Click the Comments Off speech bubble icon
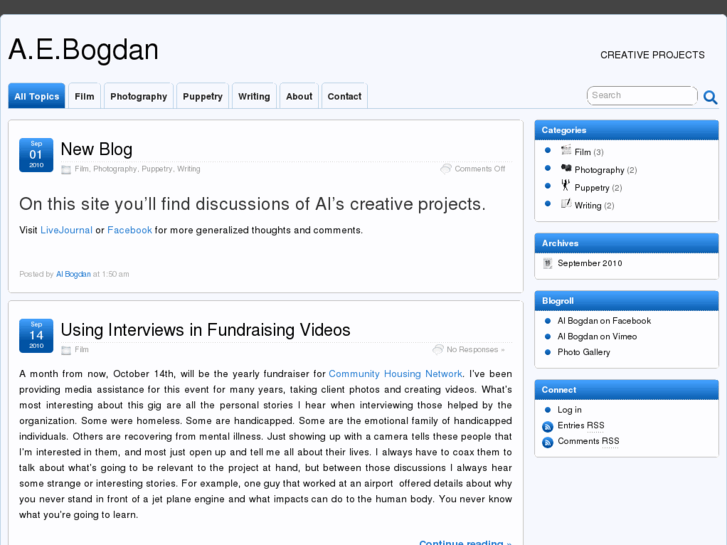727x545 pixels. coord(446,169)
